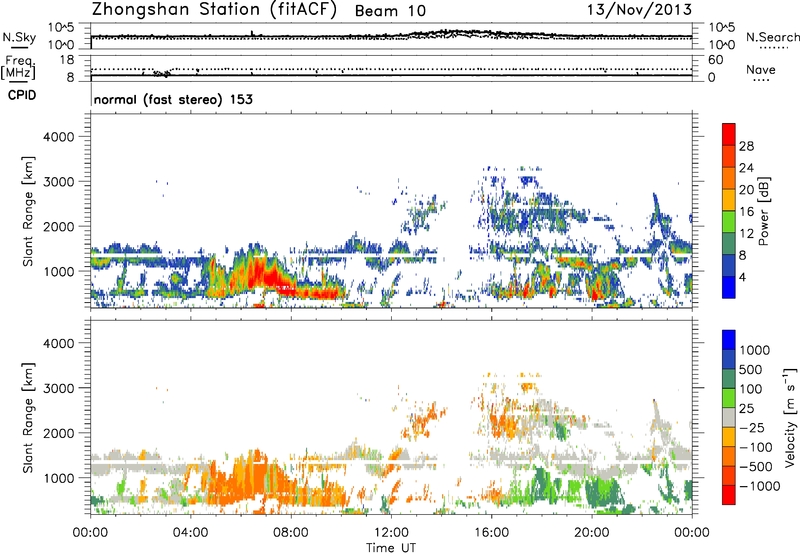Select the 08:00 time tick label
This screenshot has width=800, height=554.
291,533
